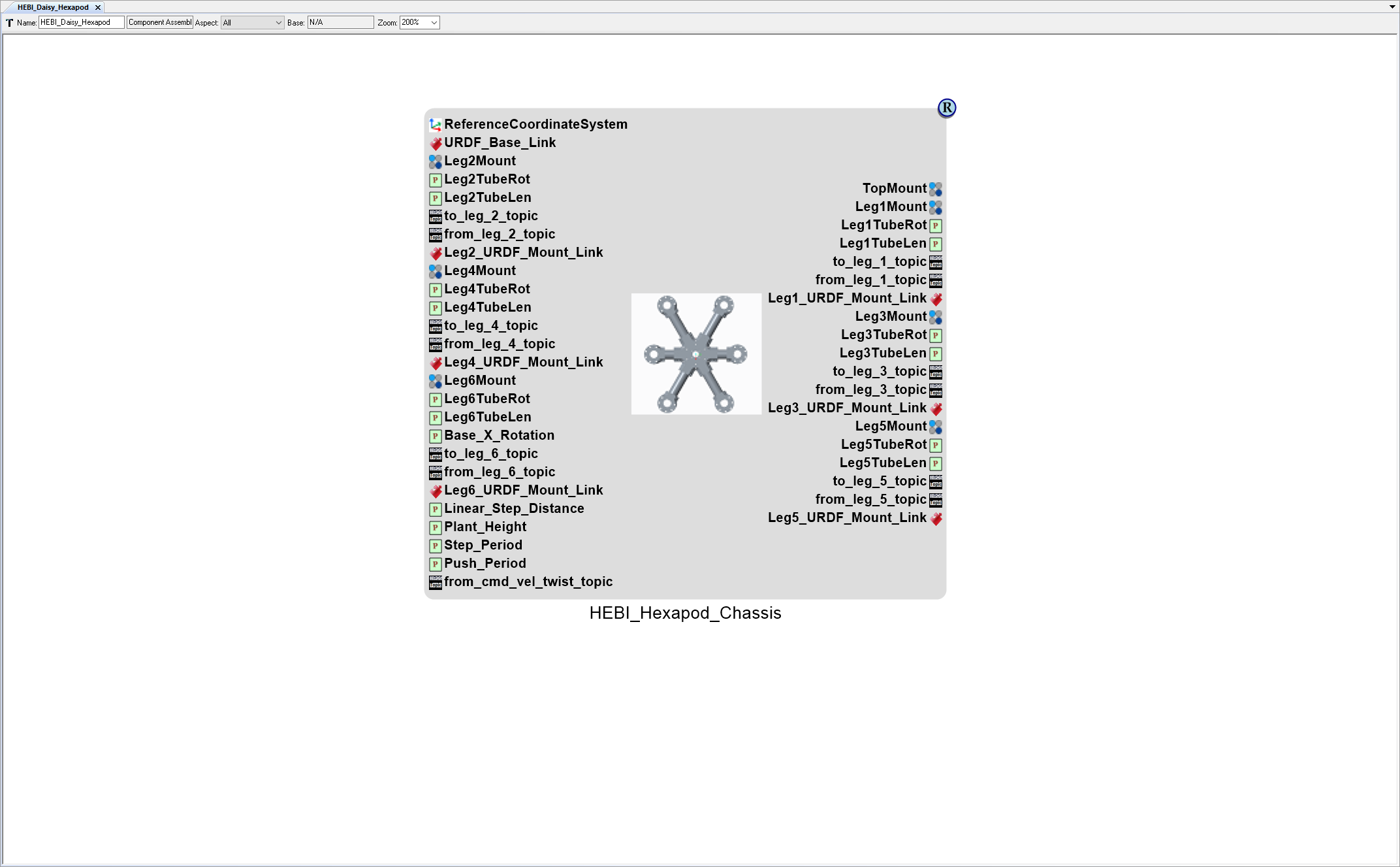Click the TopMount port icon
This screenshot has width=1400, height=867.
pos(936,189)
